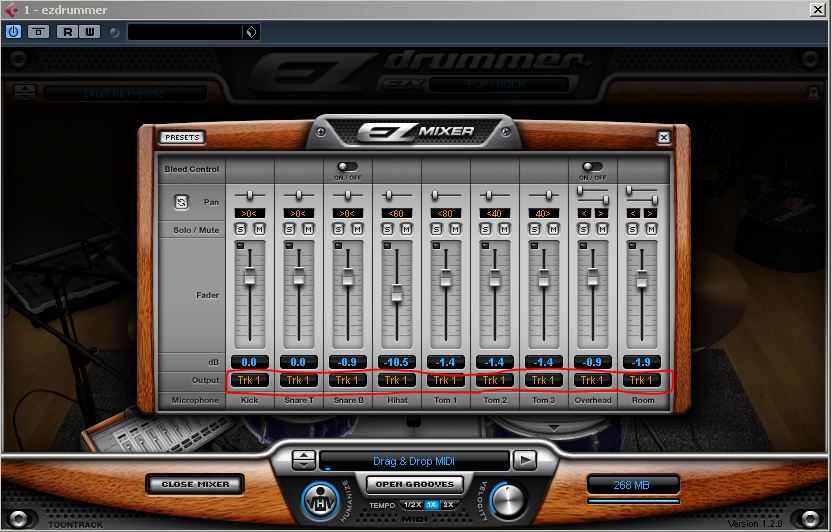Viewport: 832px width, 532px height.
Task: Open Hihat output Trk 1 selector
Action: (x=396, y=380)
